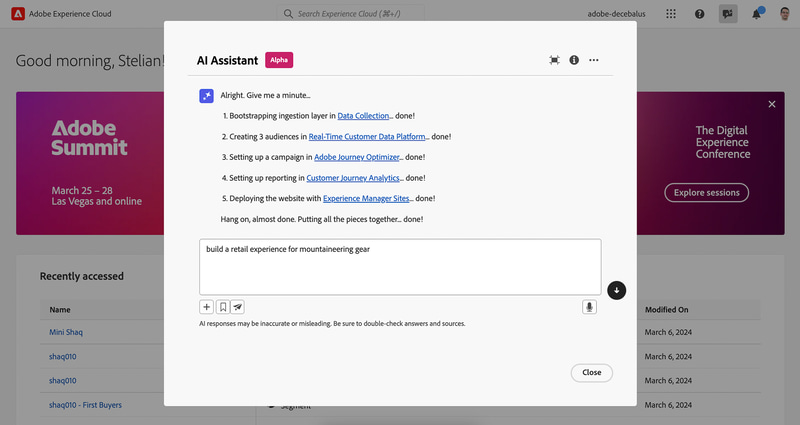Open Experience Manager Sites link

click(366, 198)
